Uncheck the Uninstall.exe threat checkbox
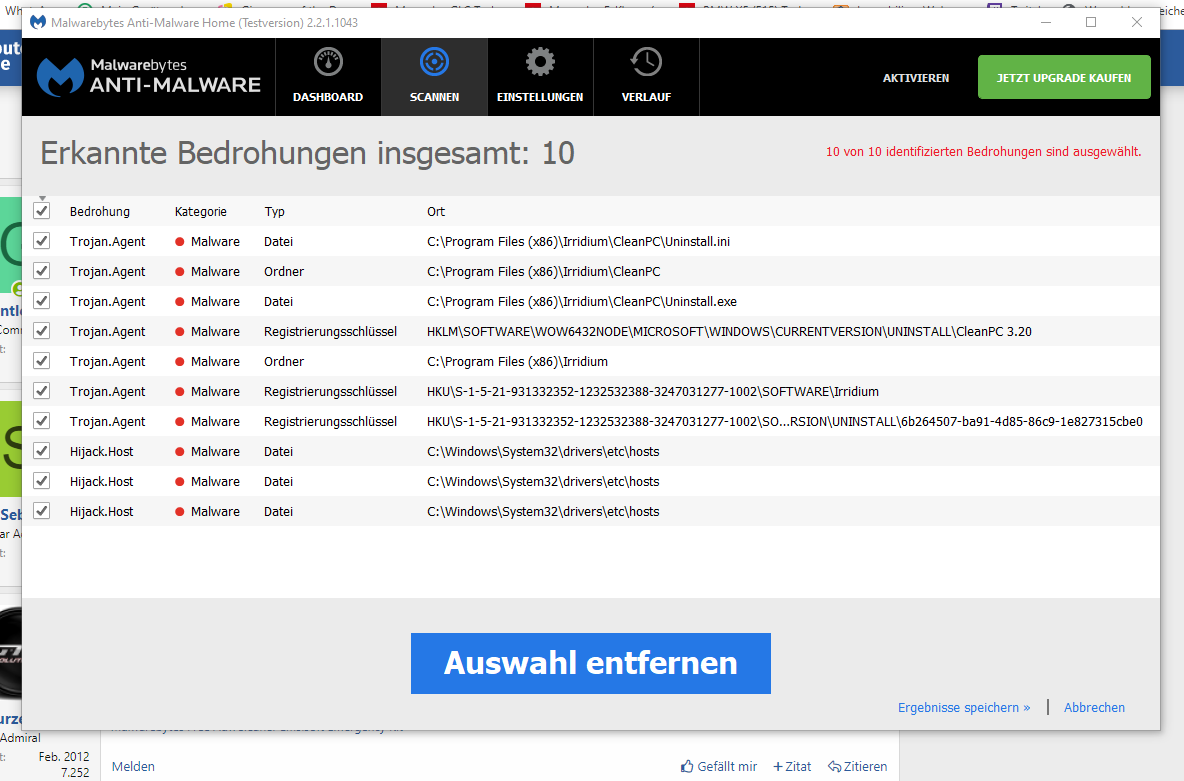Screen dimensions: 1184x781 click(x=42, y=301)
